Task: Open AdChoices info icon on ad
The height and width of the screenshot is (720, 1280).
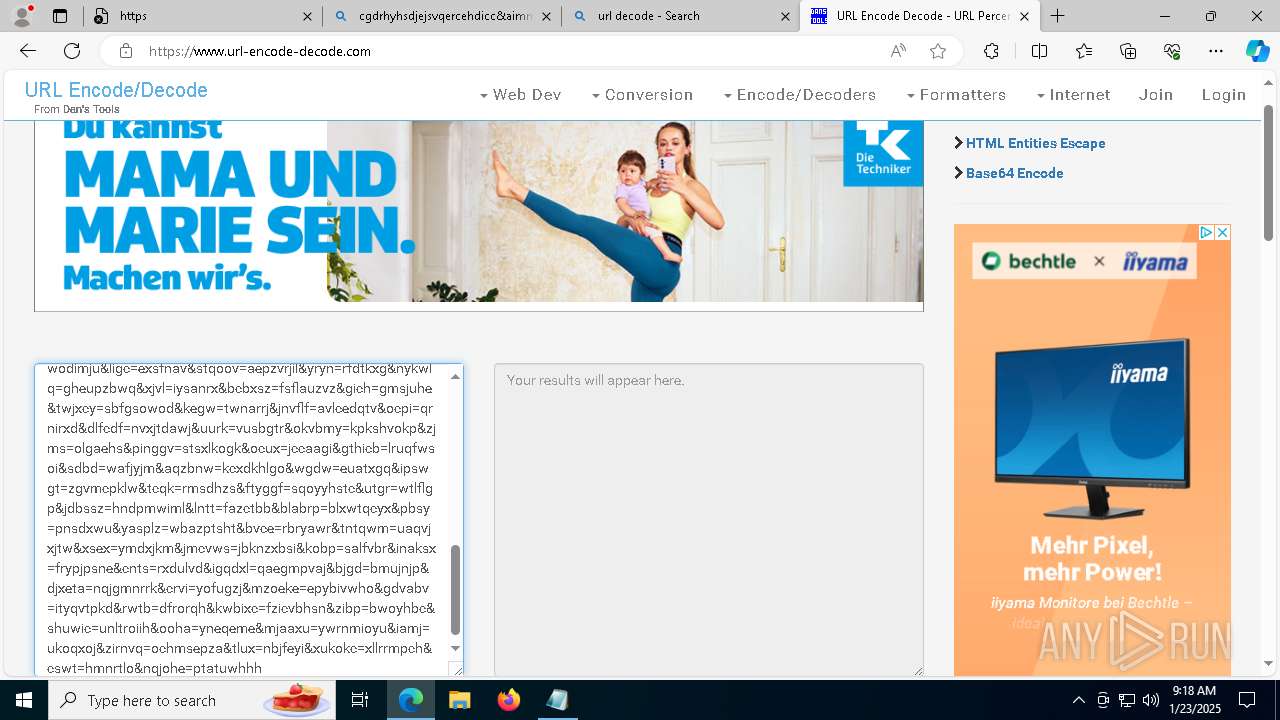Action: point(1207,232)
